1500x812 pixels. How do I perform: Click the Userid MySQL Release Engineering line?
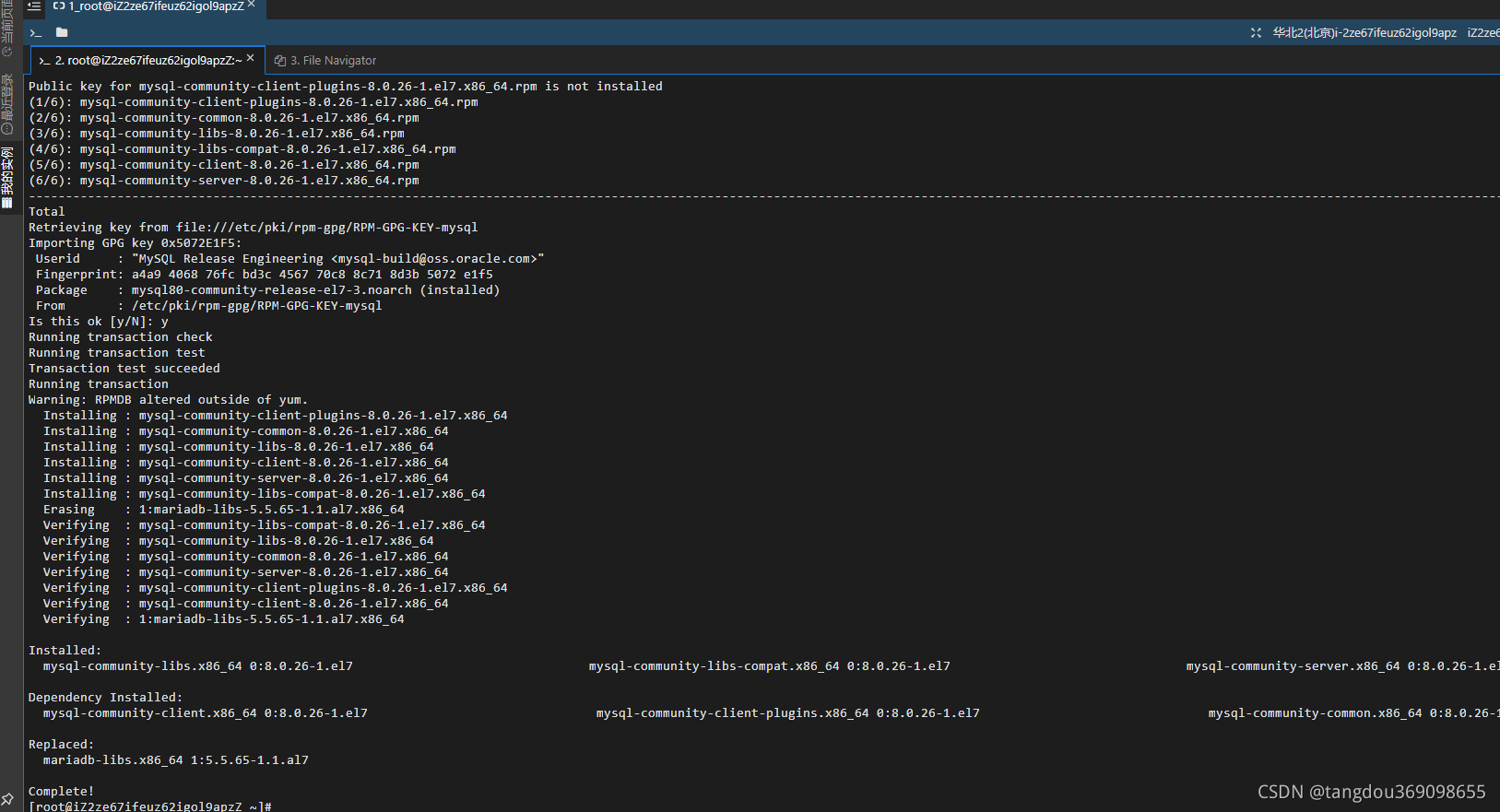point(290,258)
